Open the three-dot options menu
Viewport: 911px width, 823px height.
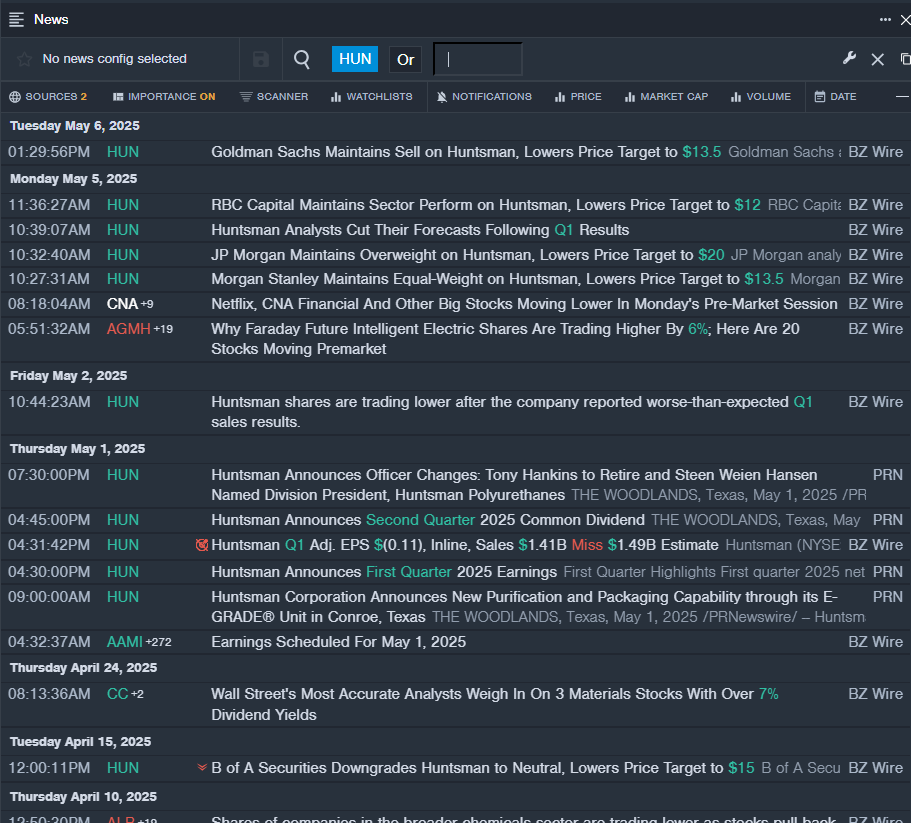(x=885, y=20)
